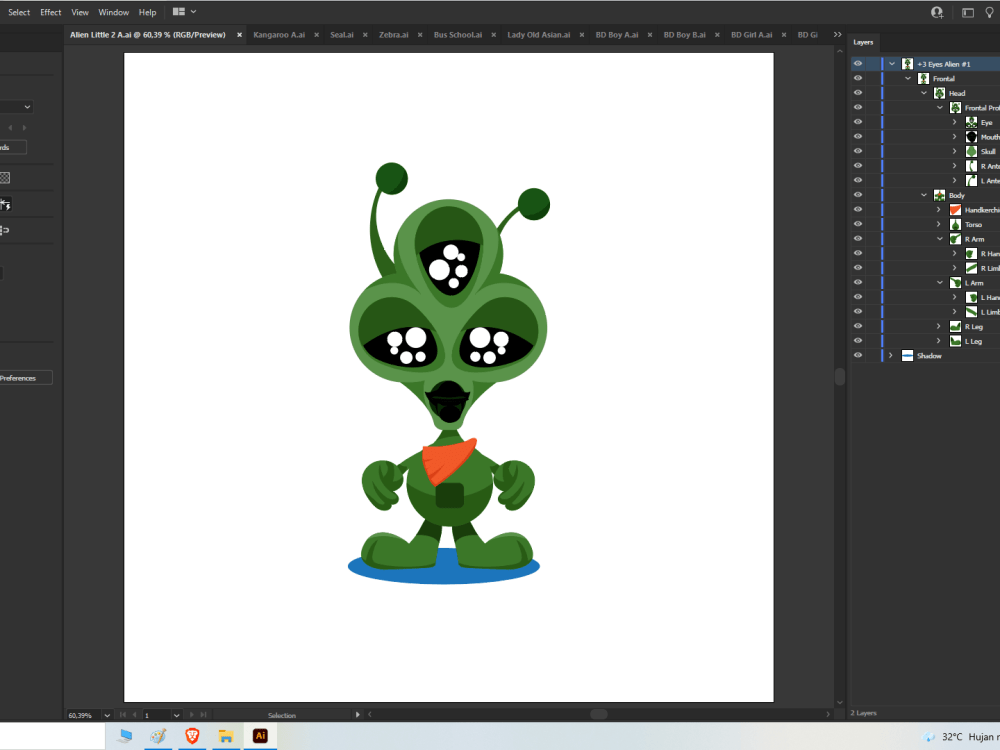Click the transparency pattern swatch in left panel
Screen dimensions: 1000x750
[x=7, y=177]
